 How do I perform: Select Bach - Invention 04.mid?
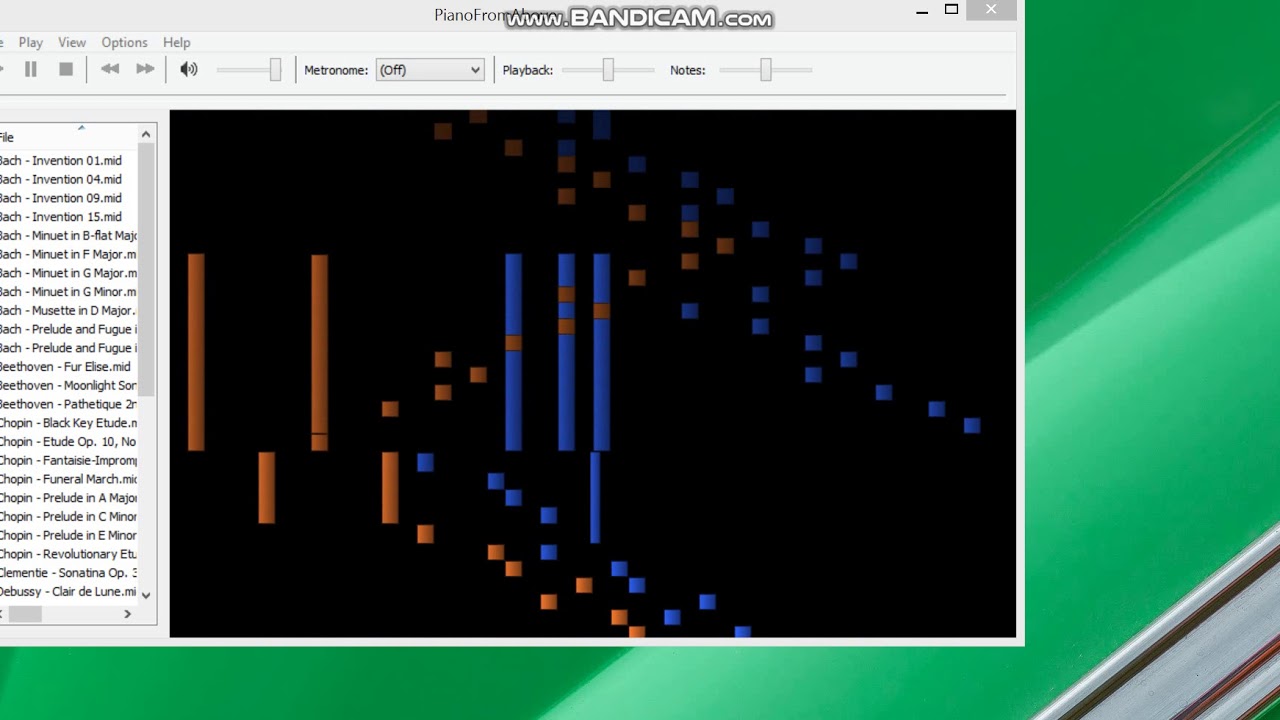pyautogui.click(x=60, y=179)
